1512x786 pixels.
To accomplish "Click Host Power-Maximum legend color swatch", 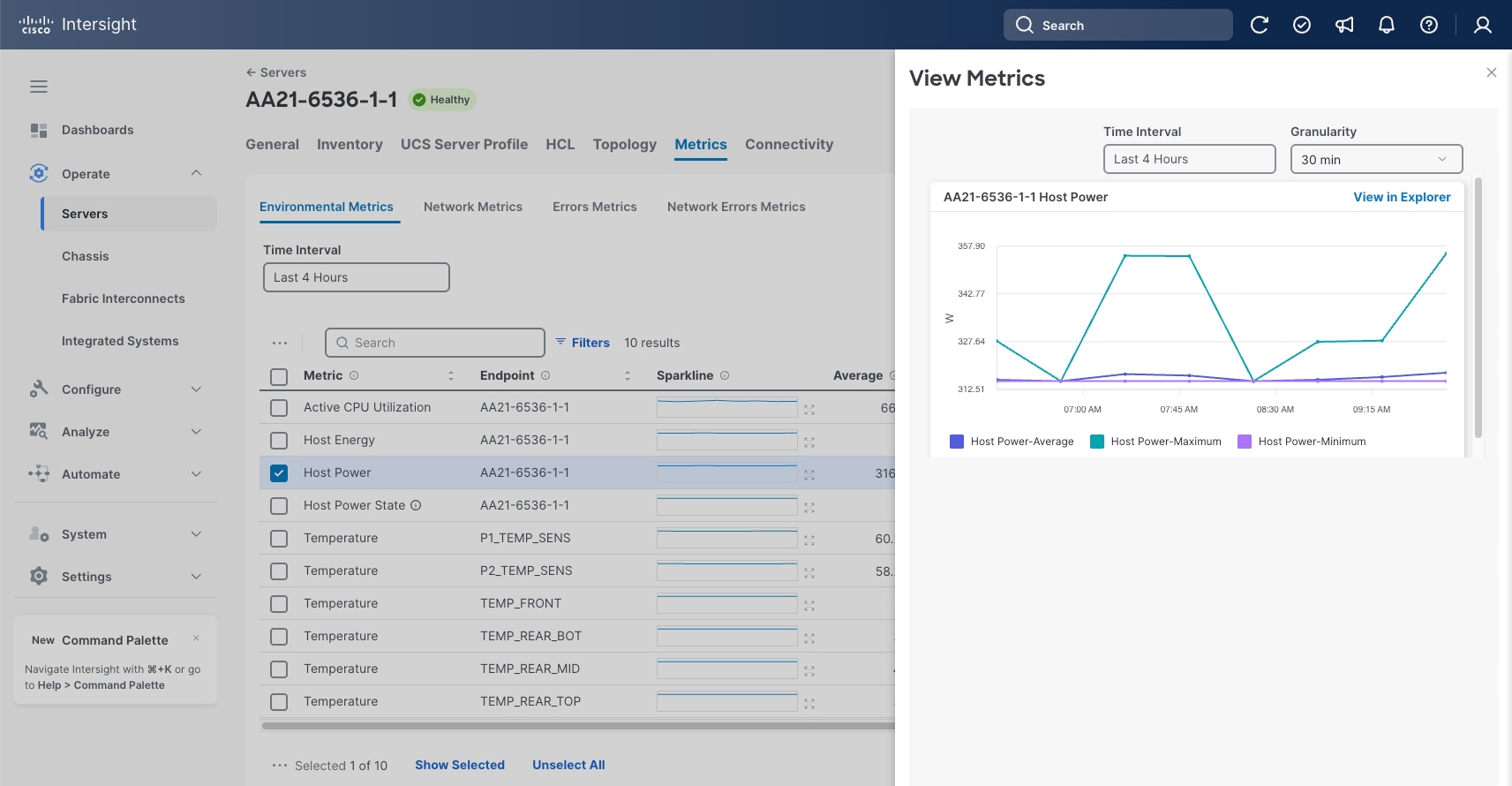I will pos(1097,442).
